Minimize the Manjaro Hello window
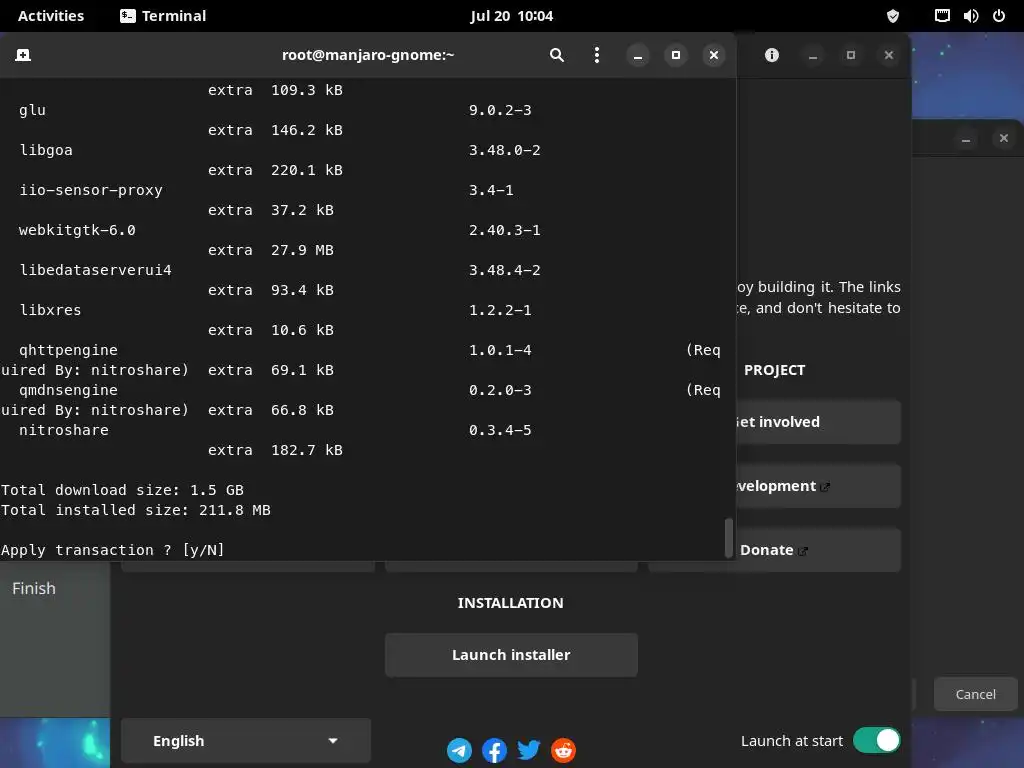1024x768 pixels. pos(813,56)
